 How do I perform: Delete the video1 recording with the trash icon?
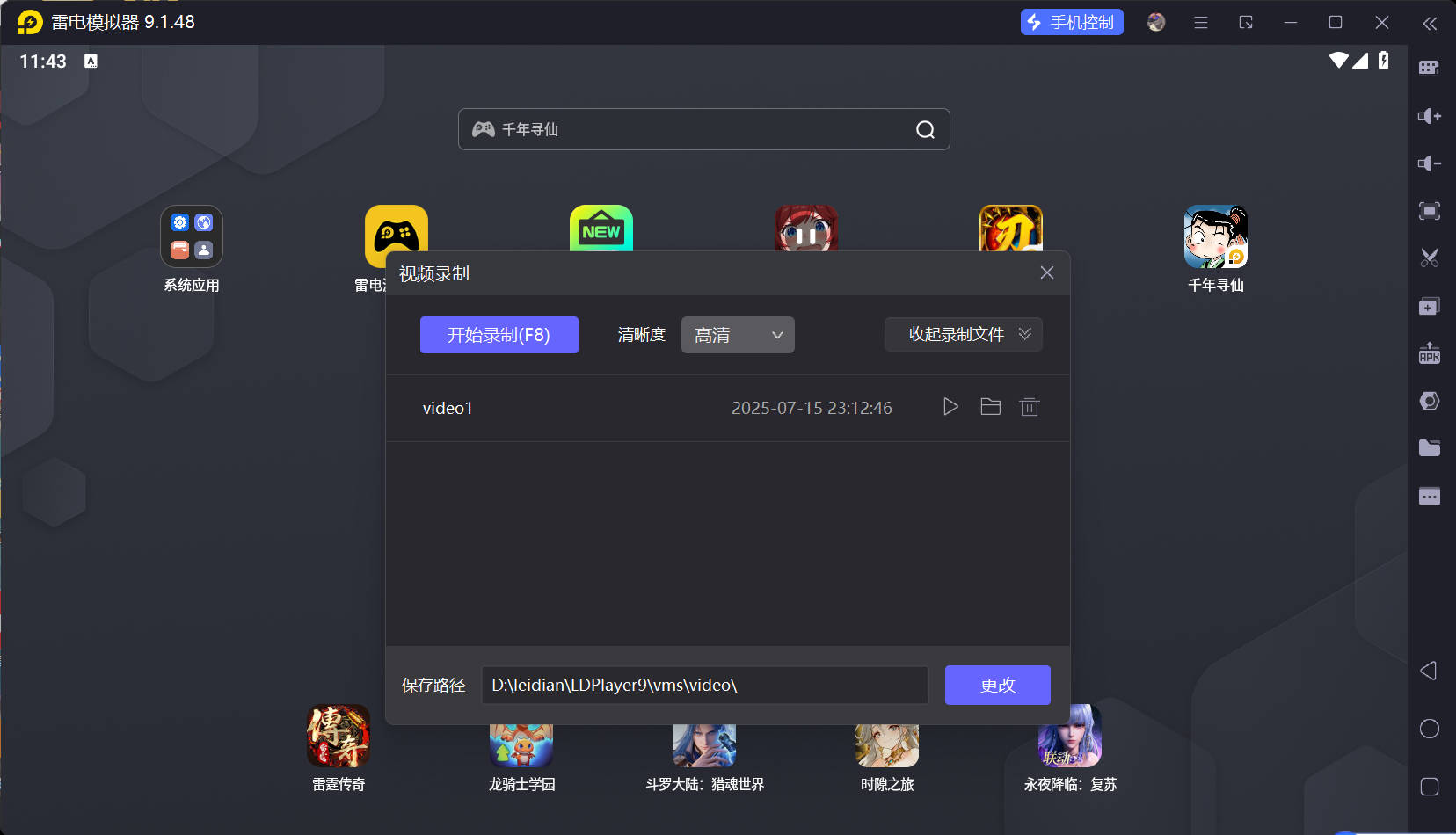(1030, 407)
